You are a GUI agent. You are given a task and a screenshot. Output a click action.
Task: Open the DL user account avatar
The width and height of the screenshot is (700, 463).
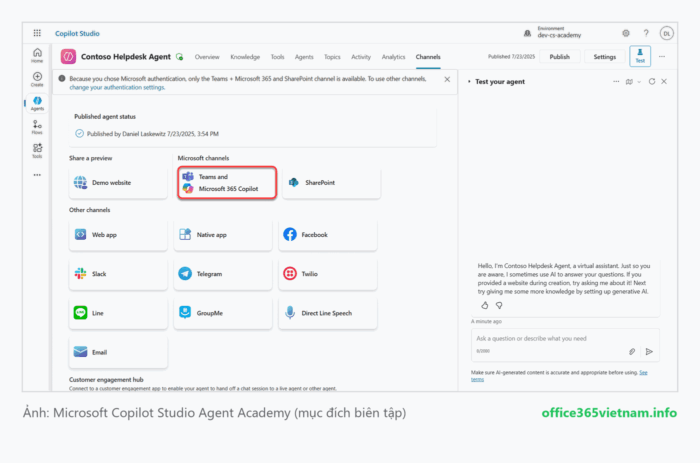(x=667, y=33)
